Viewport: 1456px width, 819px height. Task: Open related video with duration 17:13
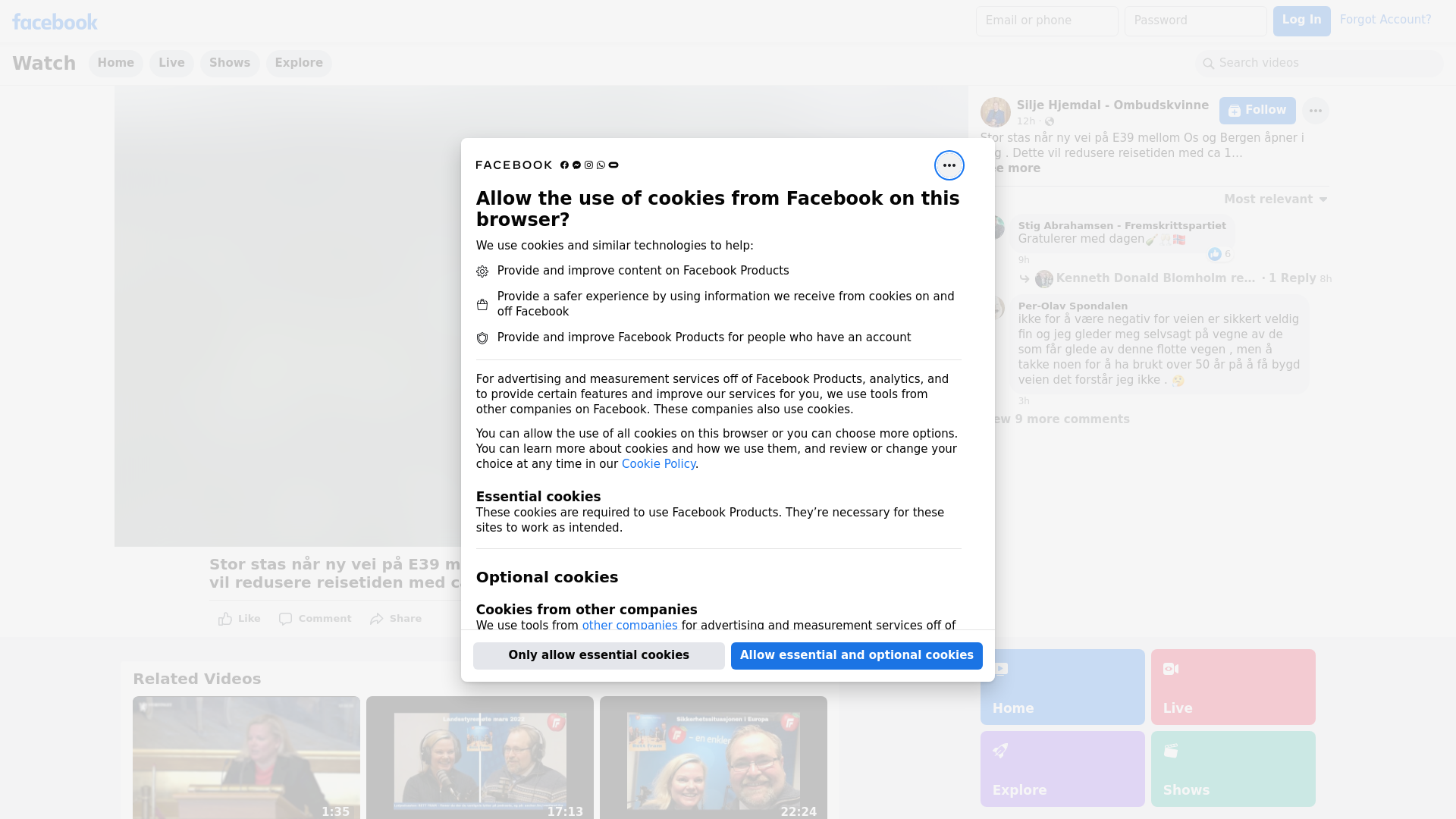click(479, 758)
